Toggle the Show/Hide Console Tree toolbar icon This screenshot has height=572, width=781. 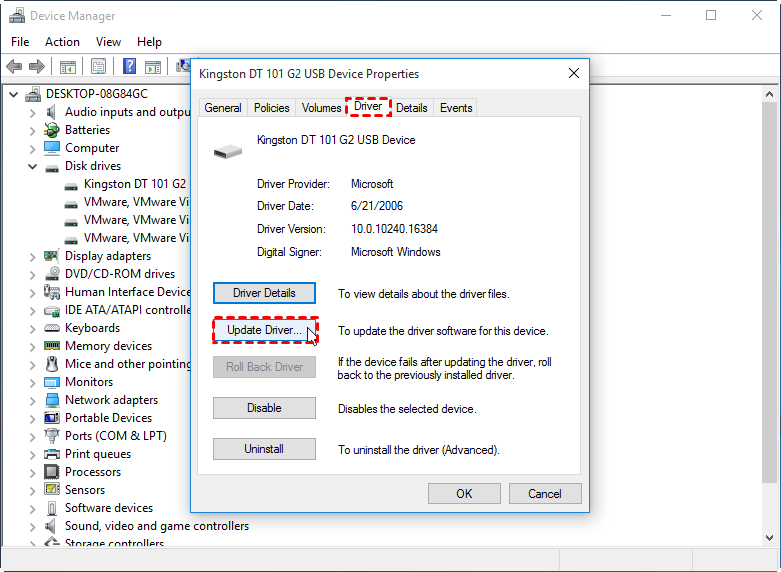click(x=68, y=66)
